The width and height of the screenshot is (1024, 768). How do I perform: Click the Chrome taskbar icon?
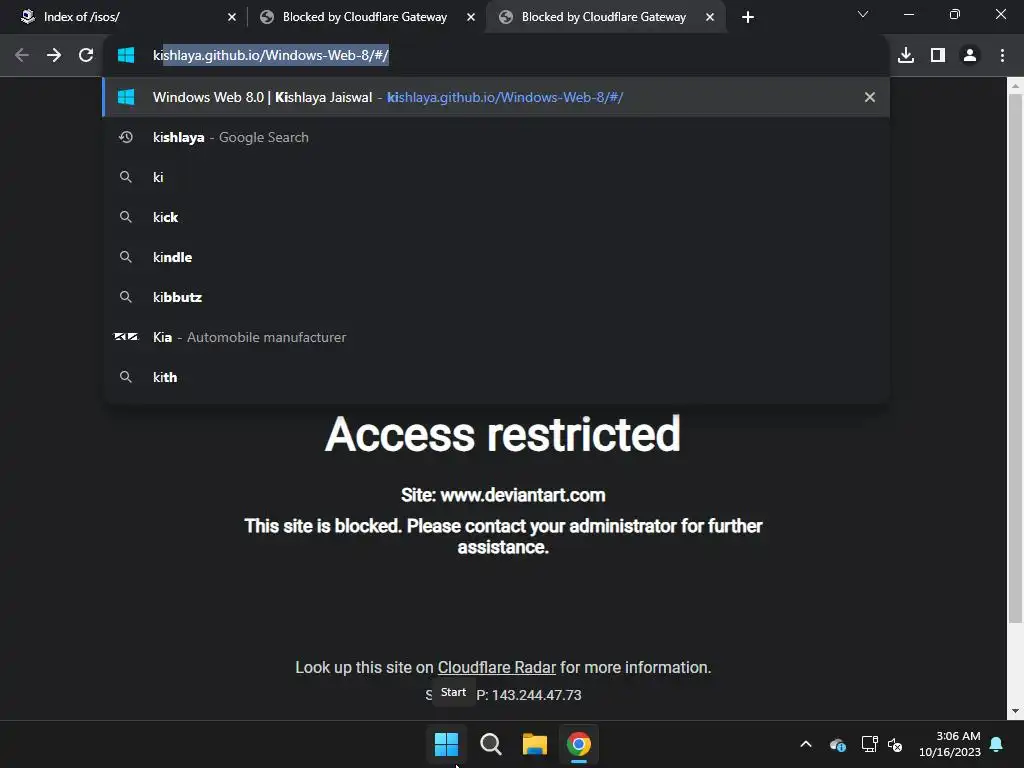point(579,744)
